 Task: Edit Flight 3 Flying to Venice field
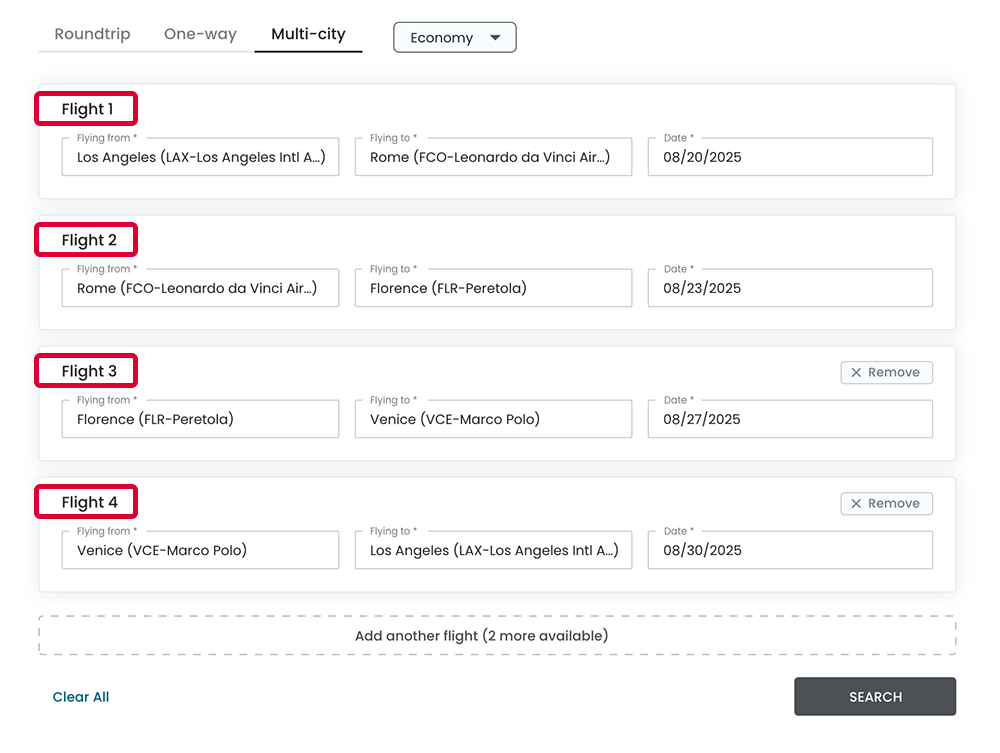(x=493, y=419)
